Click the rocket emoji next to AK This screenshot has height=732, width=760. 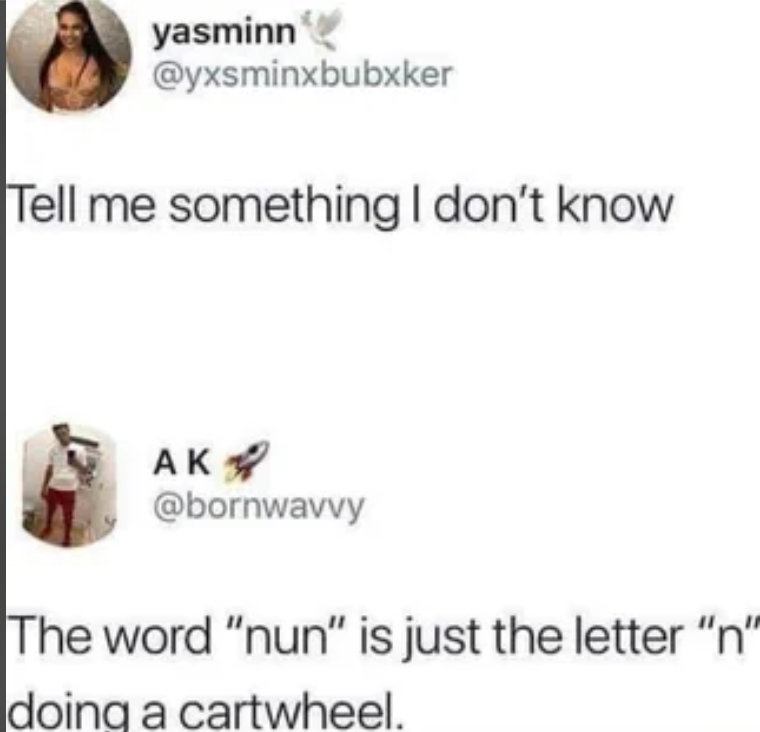245,461
